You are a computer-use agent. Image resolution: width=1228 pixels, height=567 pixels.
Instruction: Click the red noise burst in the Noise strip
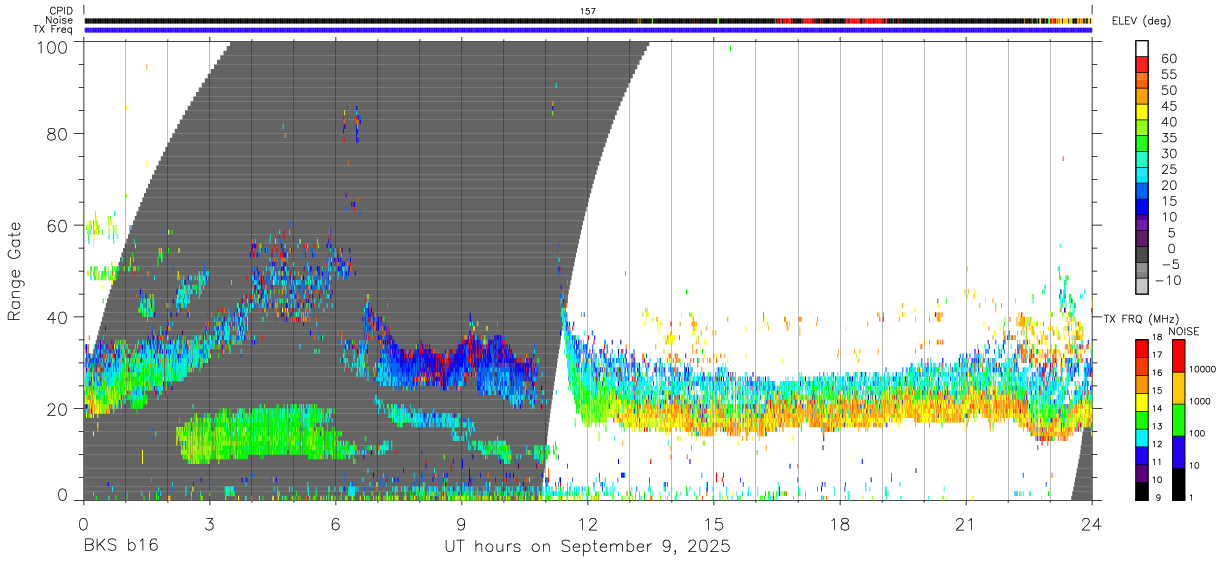tap(865, 20)
